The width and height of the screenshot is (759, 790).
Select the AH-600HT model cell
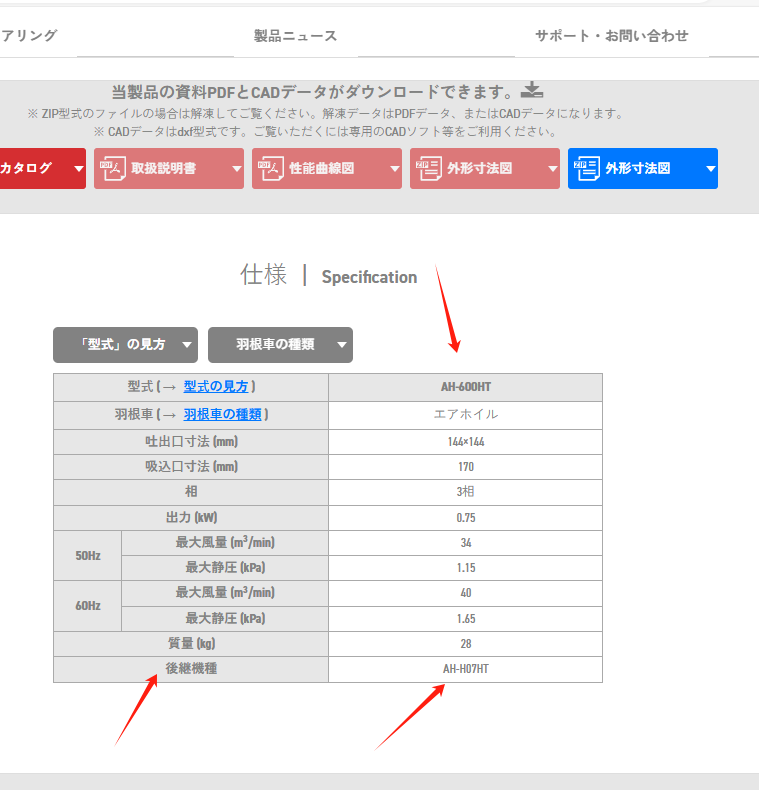[466, 387]
